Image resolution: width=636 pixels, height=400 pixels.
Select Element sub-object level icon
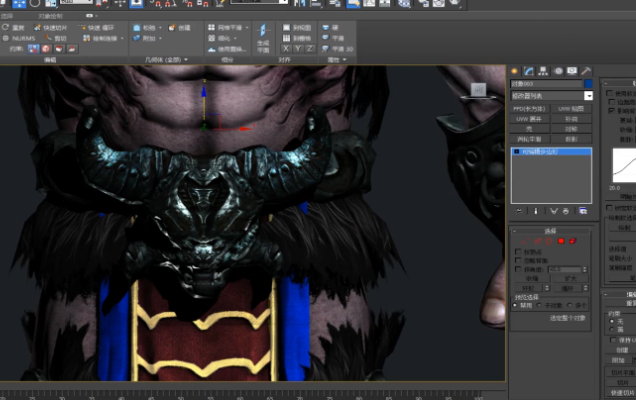[575, 241]
